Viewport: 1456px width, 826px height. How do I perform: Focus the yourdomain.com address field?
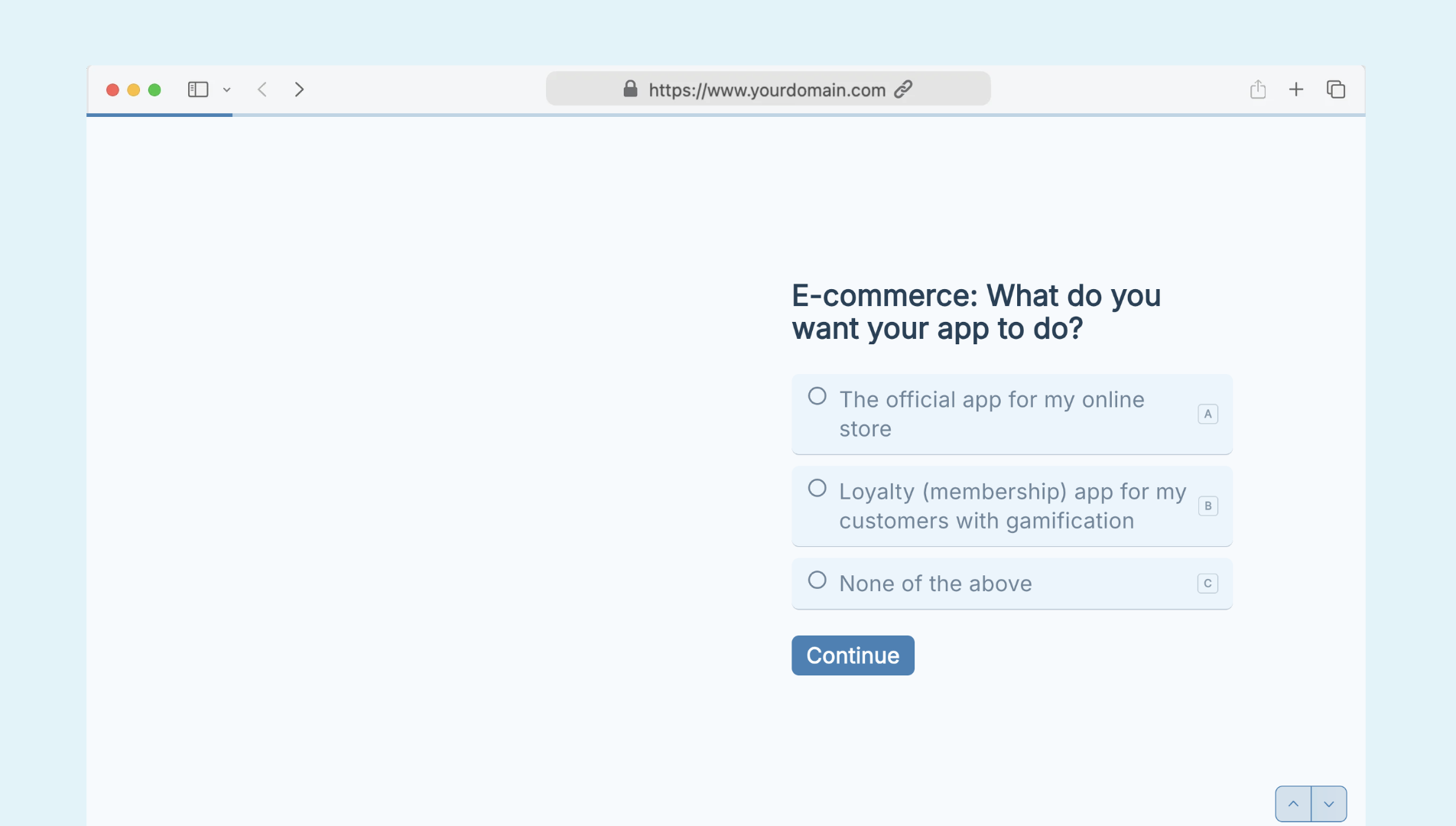[x=768, y=89]
